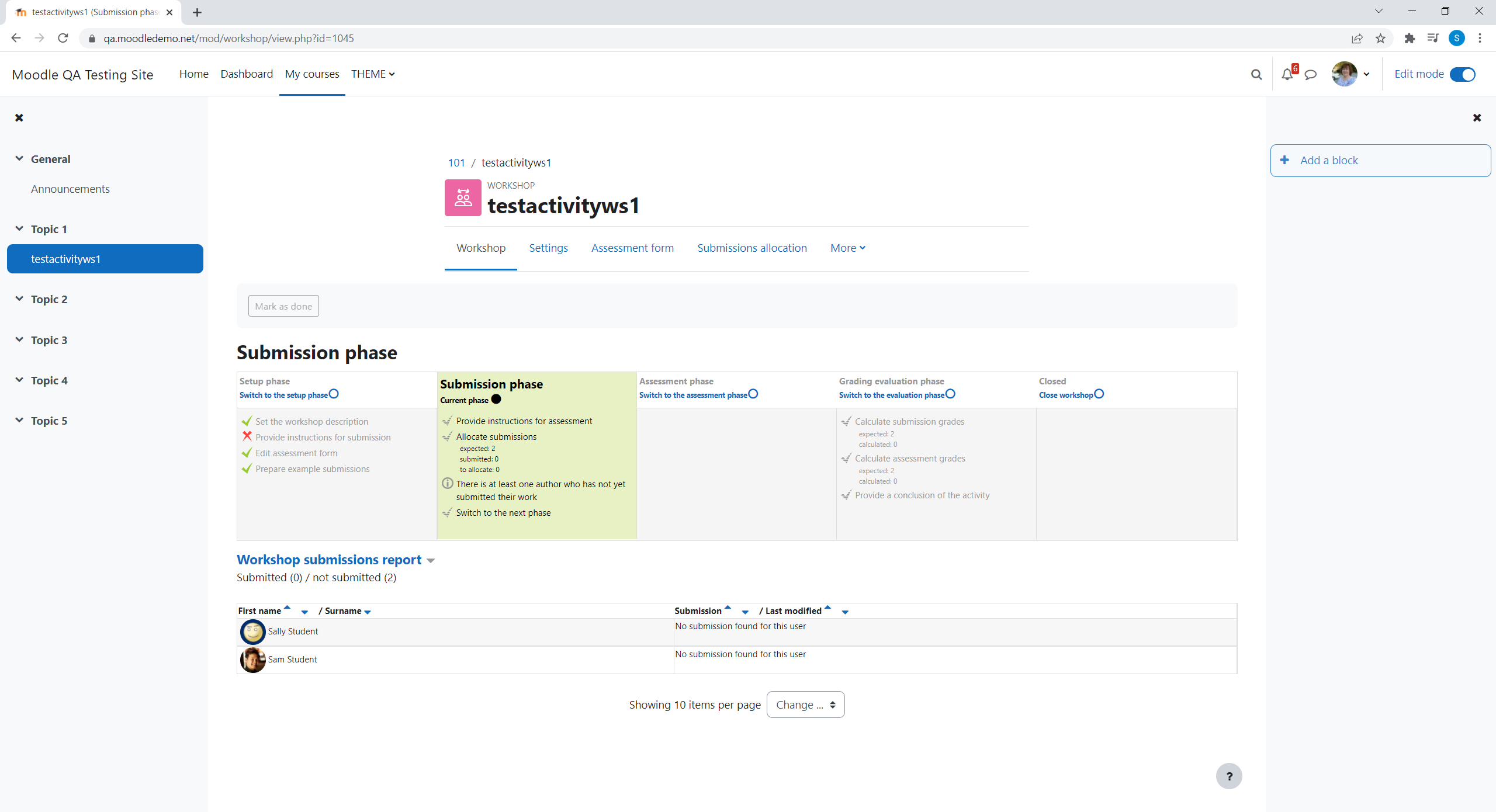Close the left course index drawer
This screenshot has width=1496, height=812.
19,118
